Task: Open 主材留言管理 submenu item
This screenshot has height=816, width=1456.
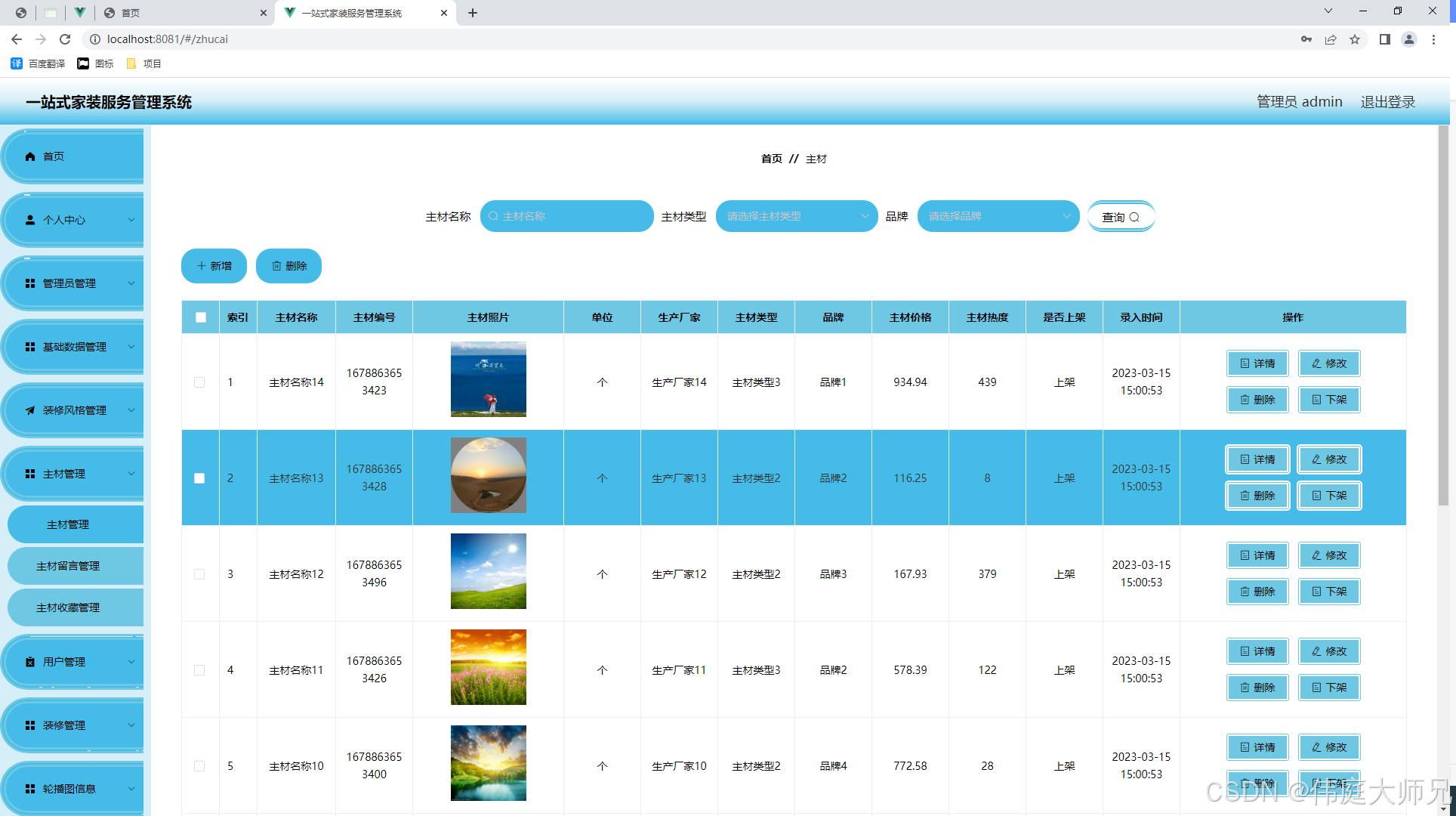Action: click(x=68, y=566)
